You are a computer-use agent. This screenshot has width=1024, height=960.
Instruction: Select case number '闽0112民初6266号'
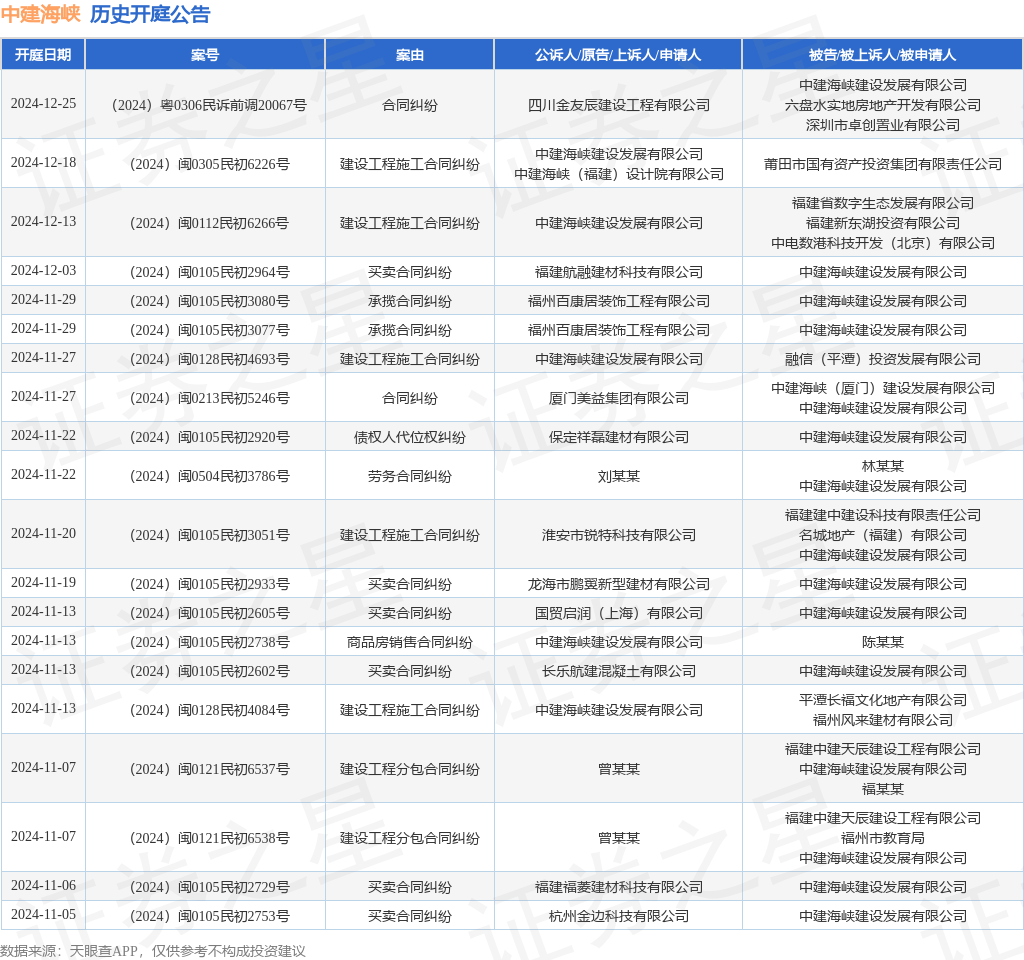coord(233,223)
